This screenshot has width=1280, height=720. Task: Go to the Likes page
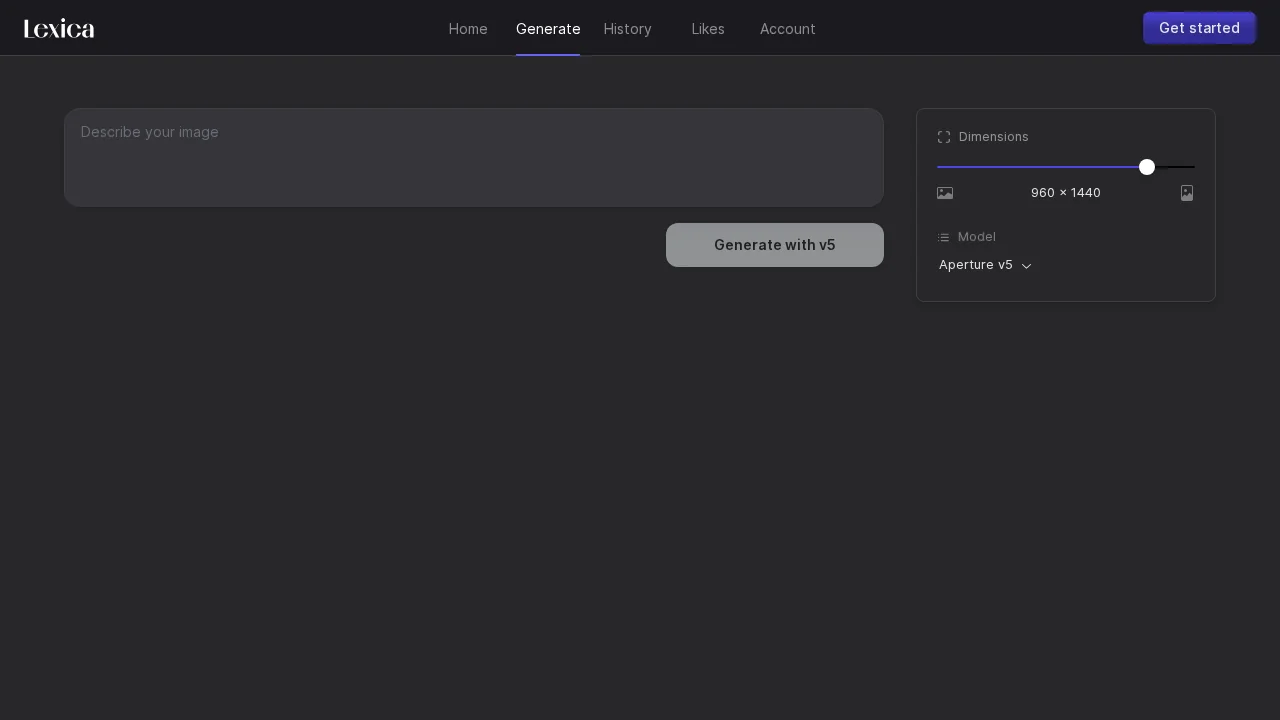(x=708, y=29)
